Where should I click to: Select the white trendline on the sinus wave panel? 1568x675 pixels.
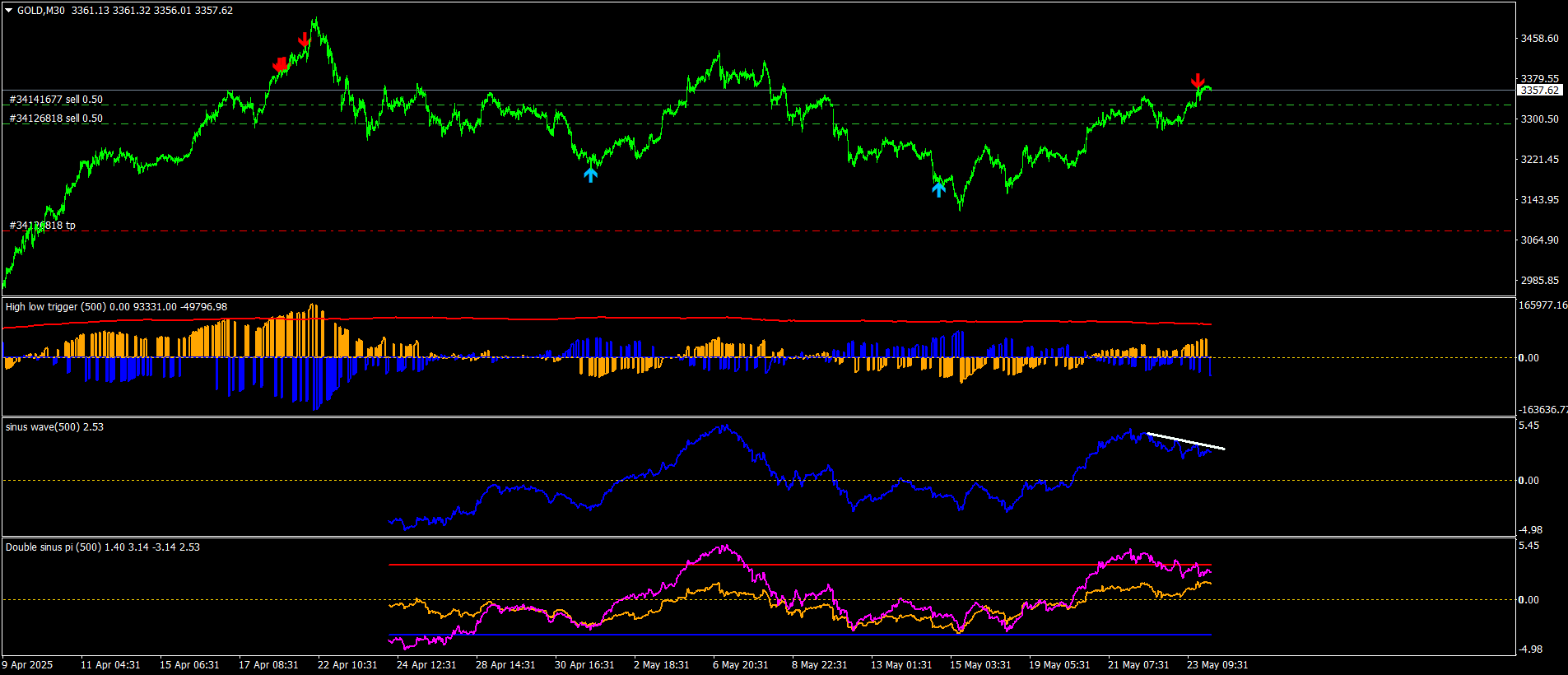(x=1185, y=440)
